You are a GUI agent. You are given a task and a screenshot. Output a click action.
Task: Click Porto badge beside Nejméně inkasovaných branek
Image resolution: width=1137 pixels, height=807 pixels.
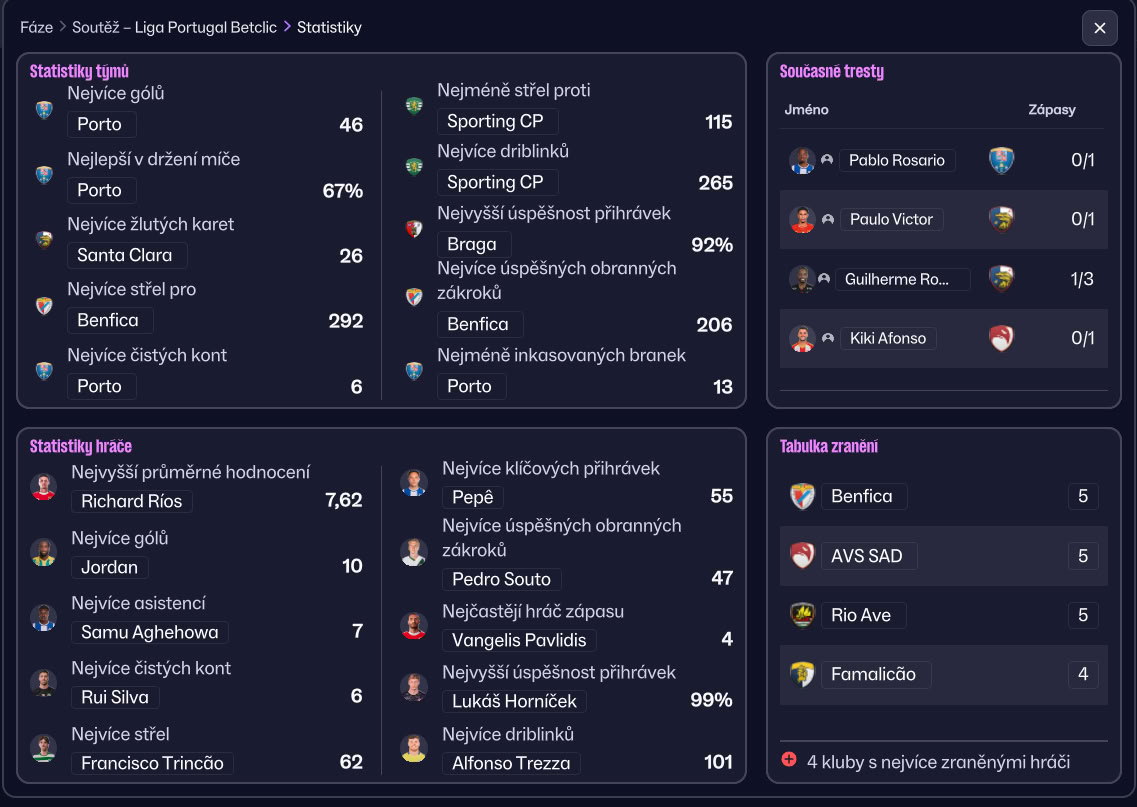coord(414,371)
